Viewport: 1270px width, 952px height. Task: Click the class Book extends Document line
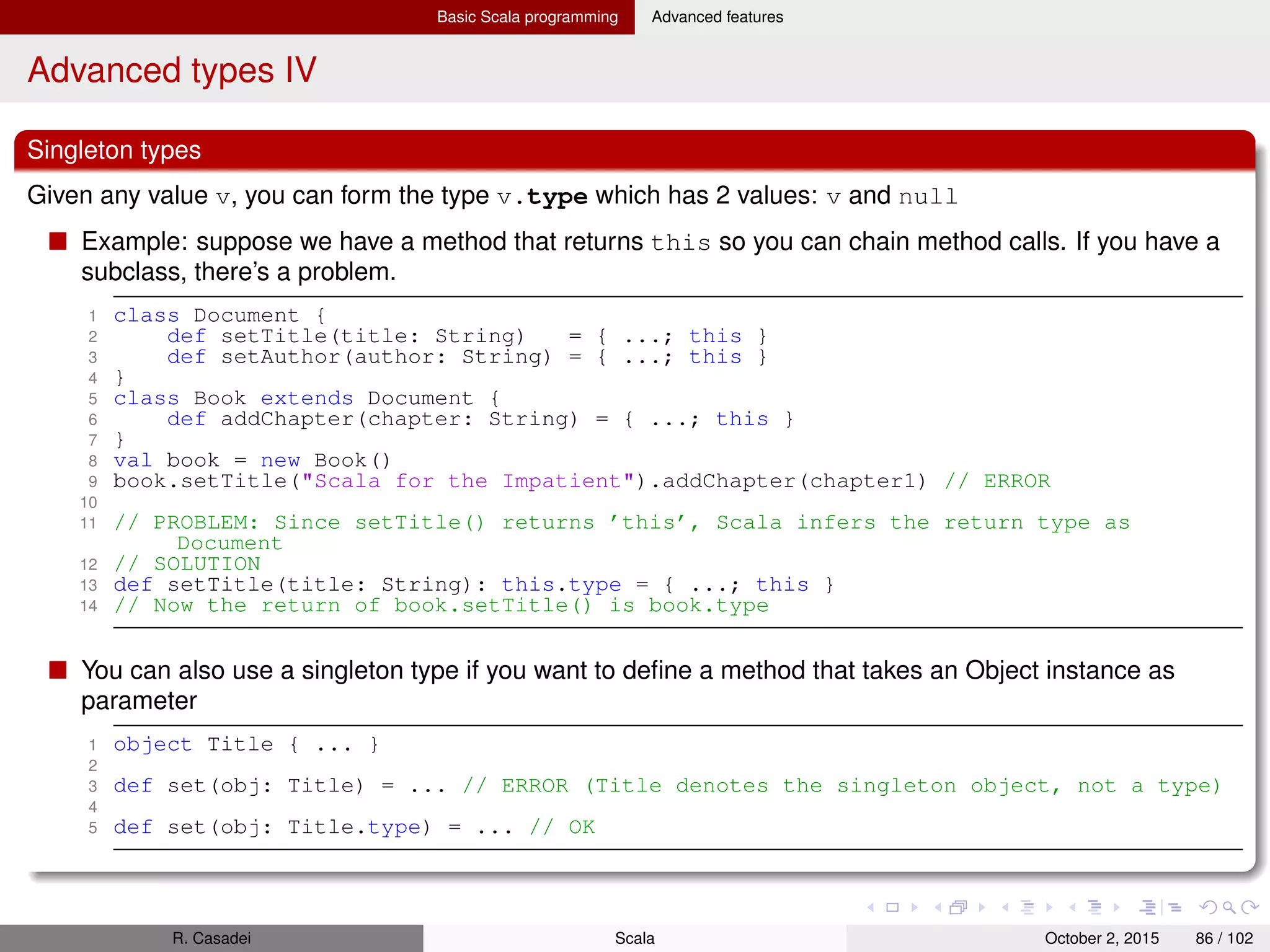pos(307,399)
